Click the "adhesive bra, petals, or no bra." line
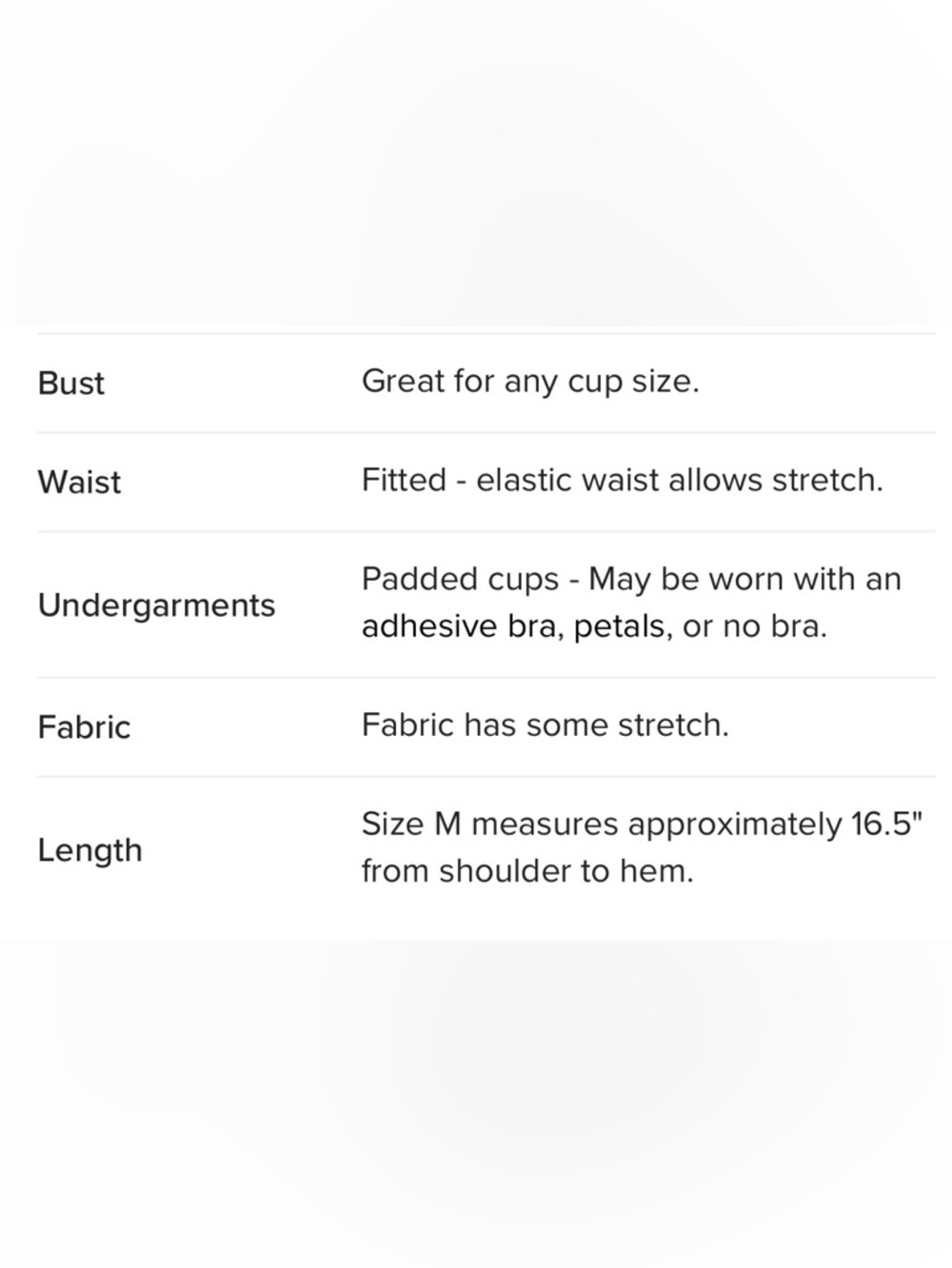The width and height of the screenshot is (952, 1268). 594,626
